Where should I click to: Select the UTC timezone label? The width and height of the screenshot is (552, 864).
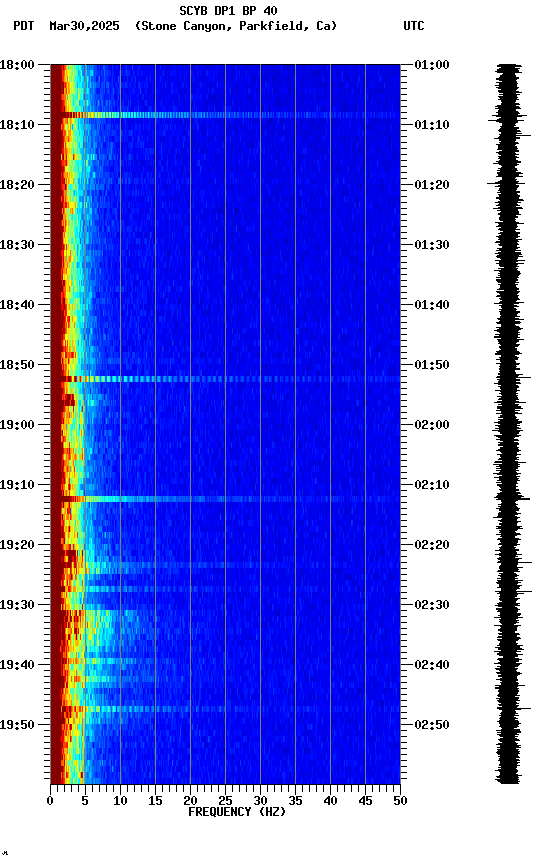click(x=414, y=26)
